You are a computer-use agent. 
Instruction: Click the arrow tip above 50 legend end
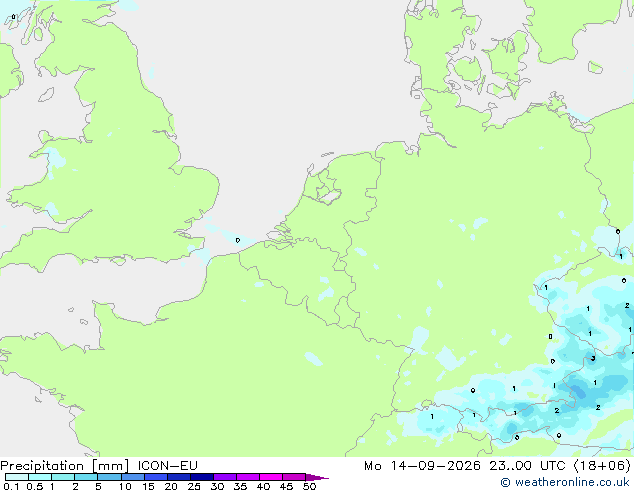(318, 477)
